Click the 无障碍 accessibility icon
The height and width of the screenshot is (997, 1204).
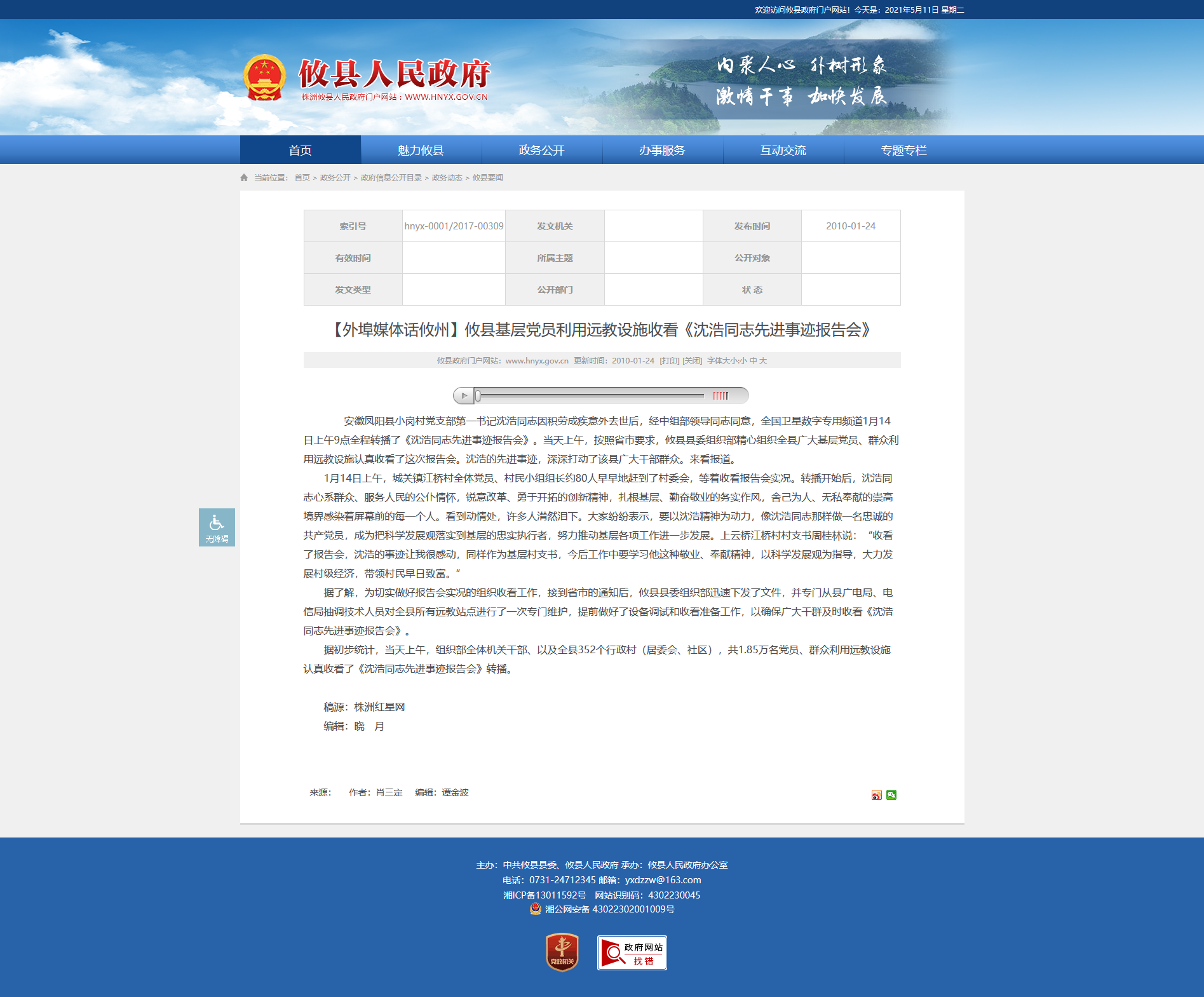tap(217, 527)
